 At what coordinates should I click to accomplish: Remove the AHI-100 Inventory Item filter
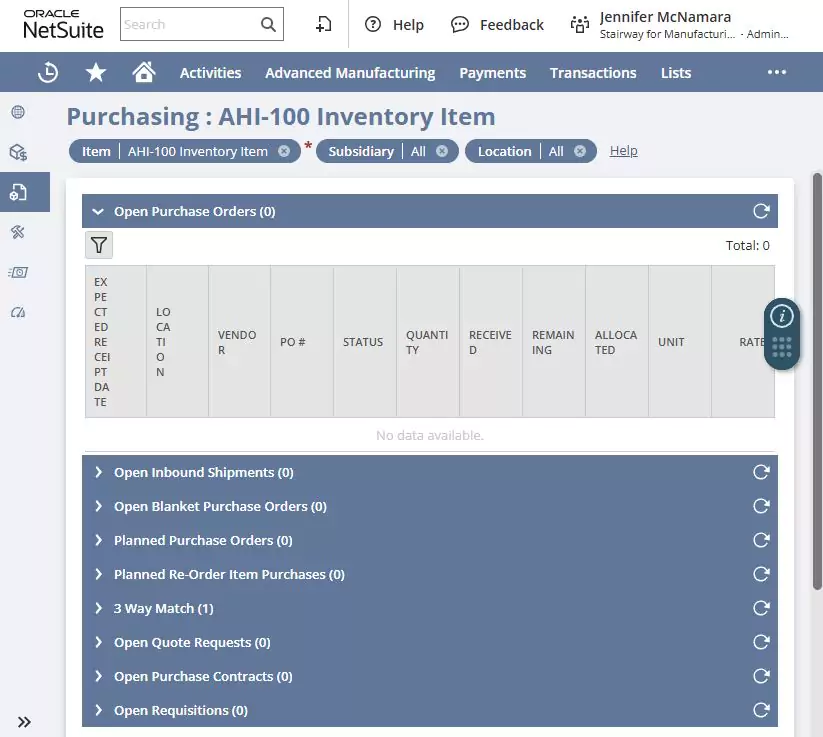point(284,151)
